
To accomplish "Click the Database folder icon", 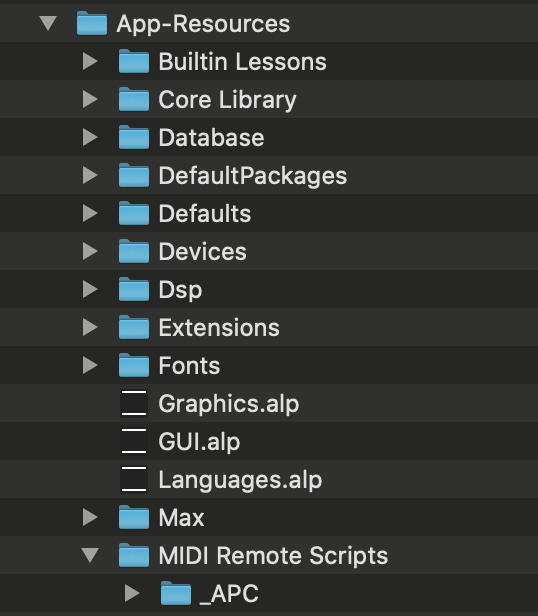I will [134, 137].
